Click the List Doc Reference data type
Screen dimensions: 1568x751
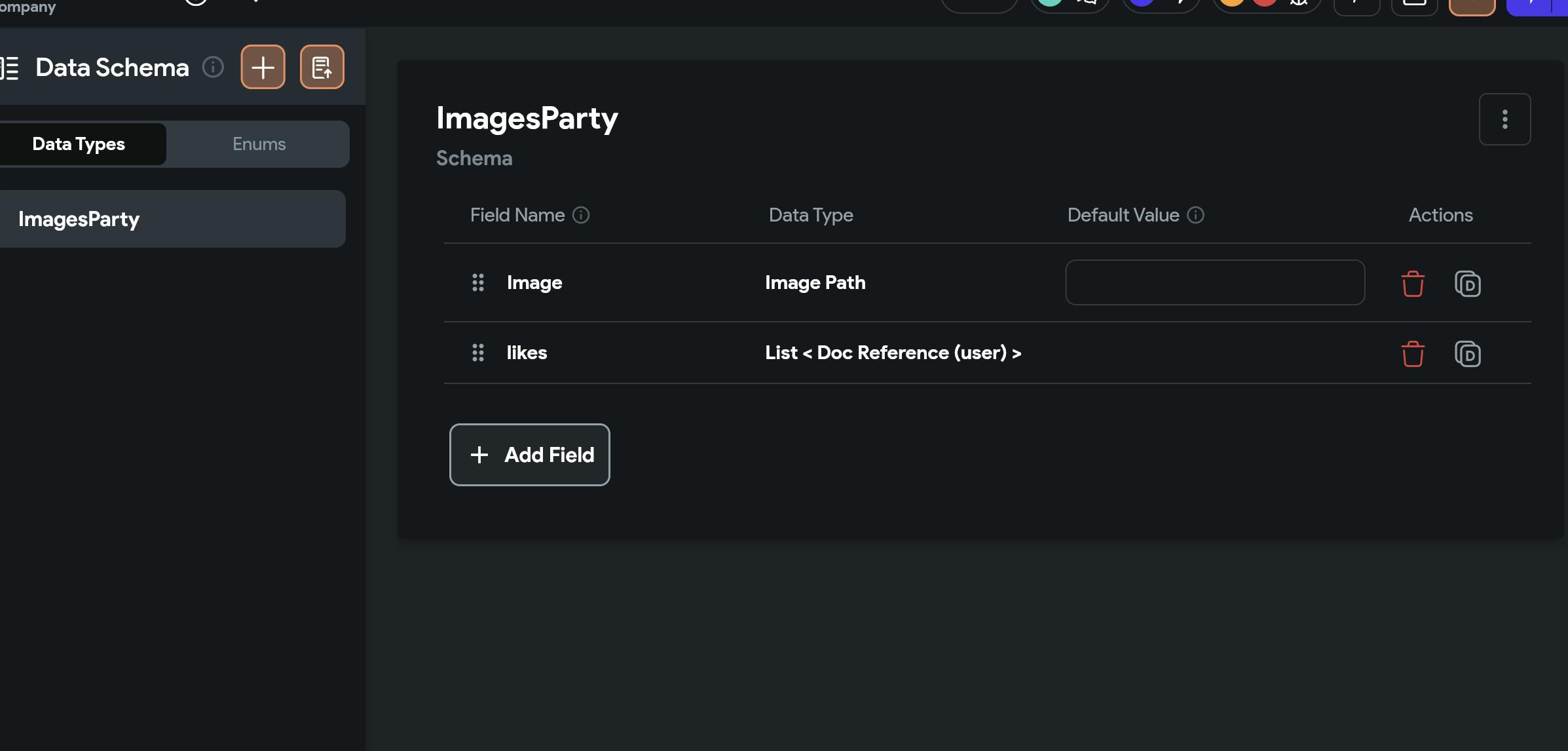[893, 353]
